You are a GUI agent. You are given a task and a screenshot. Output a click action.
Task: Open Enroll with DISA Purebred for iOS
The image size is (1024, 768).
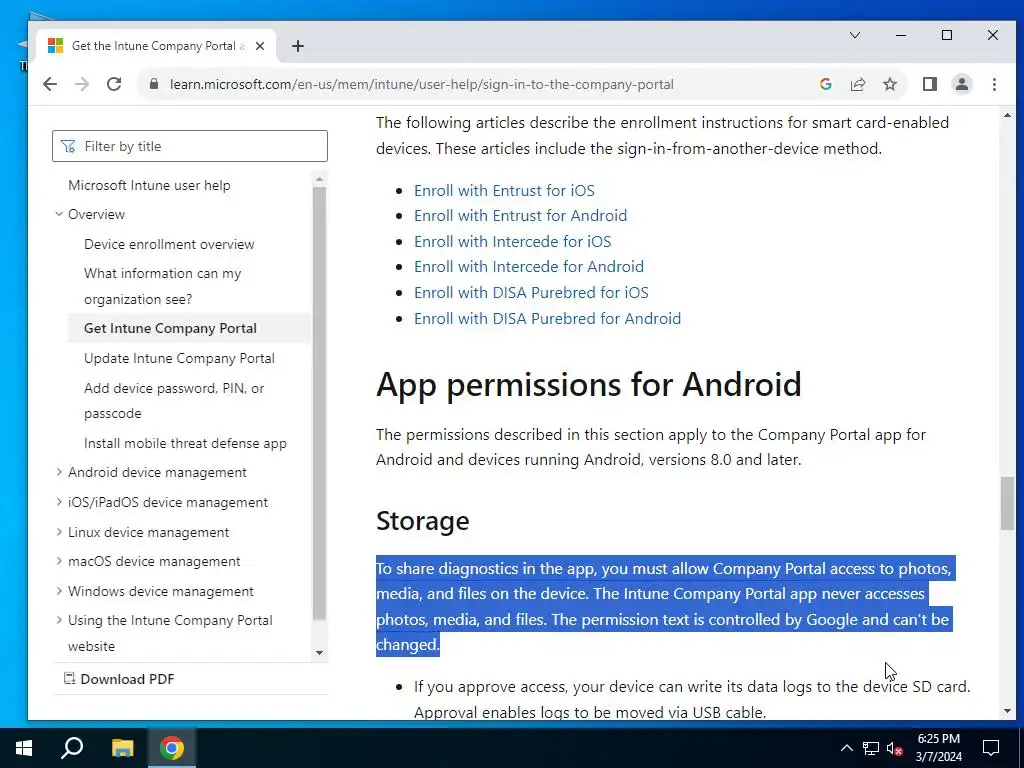coord(531,293)
